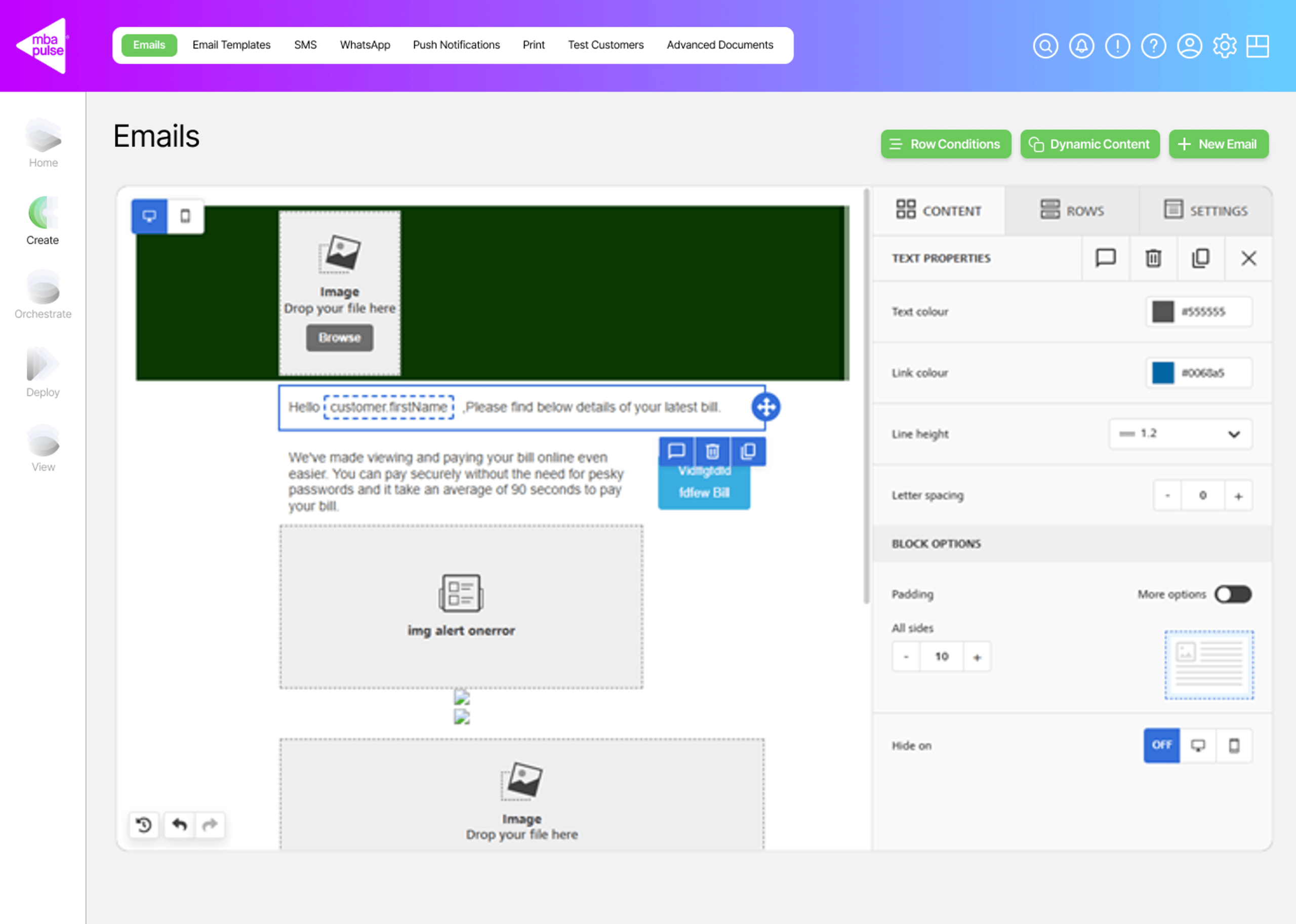This screenshot has height=924, width=1296.
Task: Increase letter spacing with plus button
Action: click(1238, 496)
